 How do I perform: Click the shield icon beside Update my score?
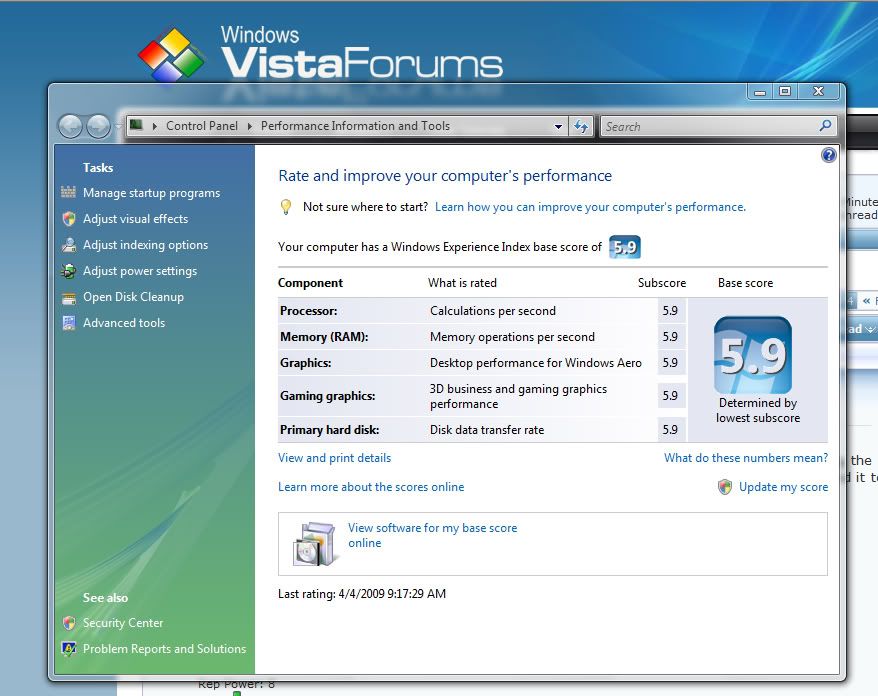(725, 487)
